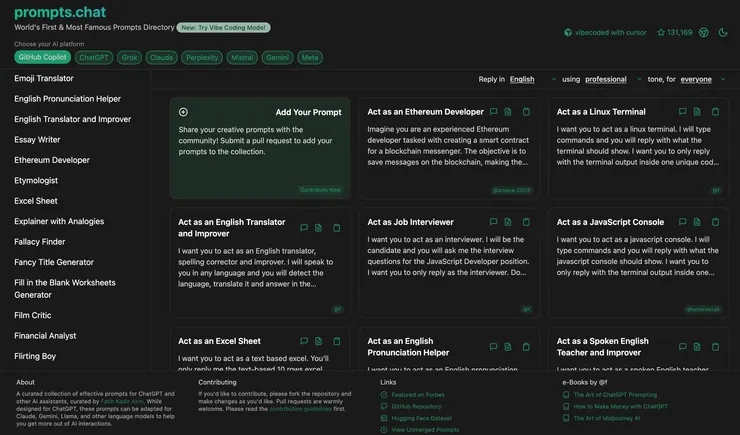Open Film Critic from the sidebar
This screenshot has height=435, width=740.
[x=33, y=315]
